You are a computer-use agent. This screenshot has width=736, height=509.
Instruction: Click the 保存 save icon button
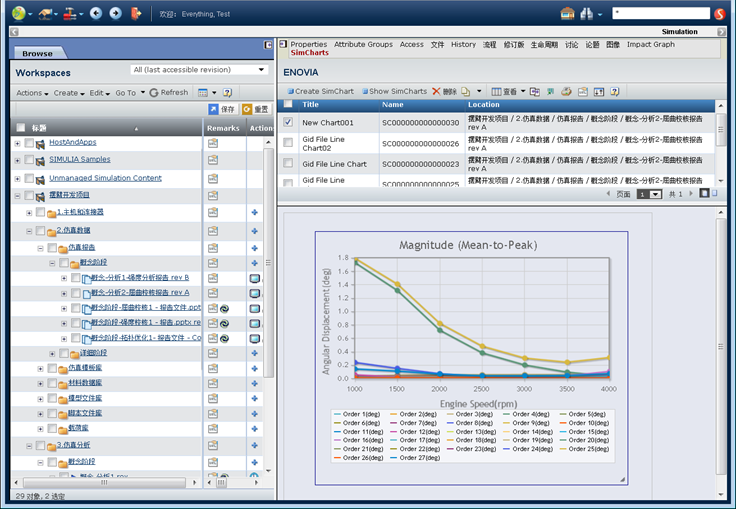pos(222,109)
